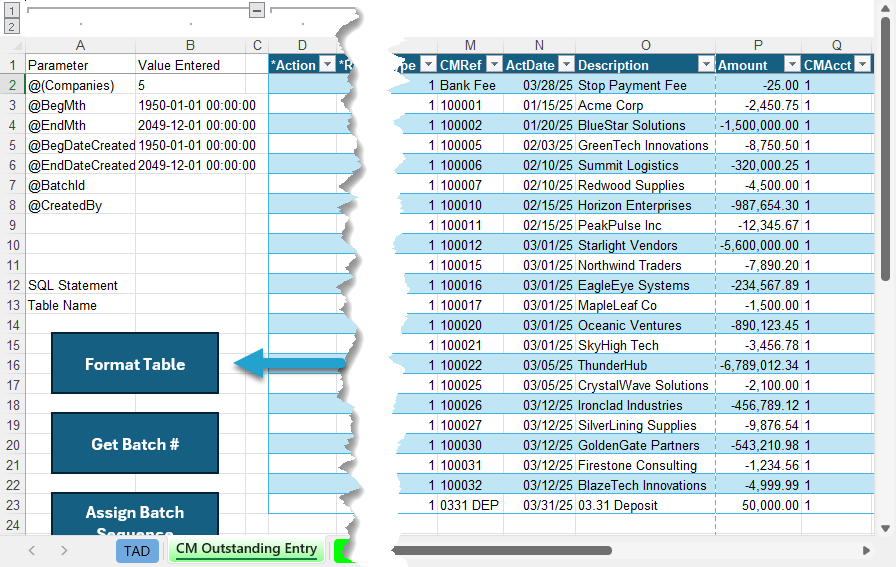Viewport: 896px width, 567px height.
Task: Click the SQL Statement cell
Action: click(x=81, y=285)
